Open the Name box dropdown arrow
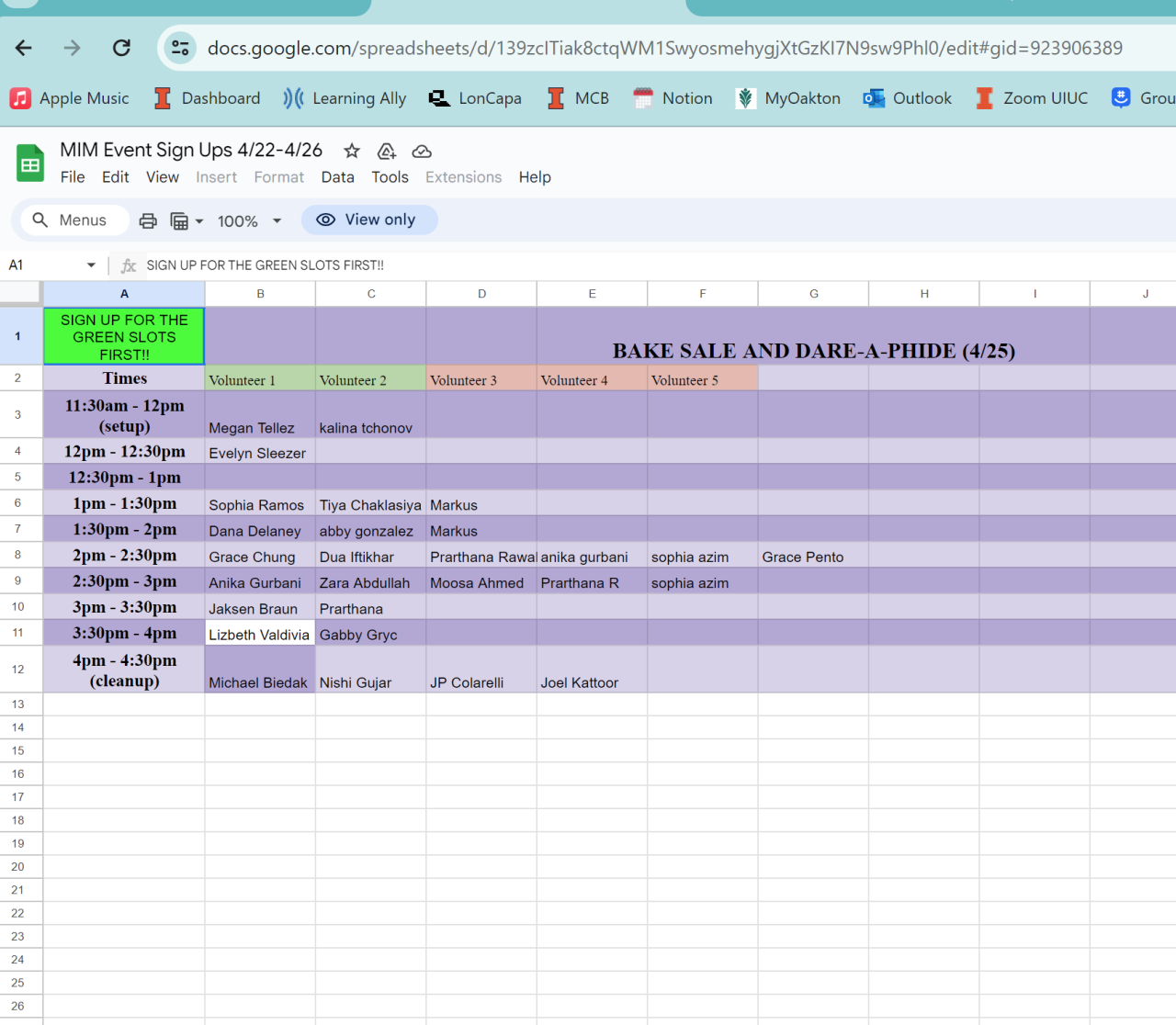1176x1025 pixels. (91, 265)
